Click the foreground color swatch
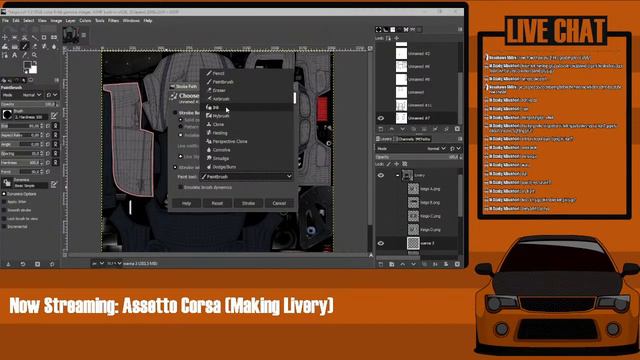 coord(28,65)
